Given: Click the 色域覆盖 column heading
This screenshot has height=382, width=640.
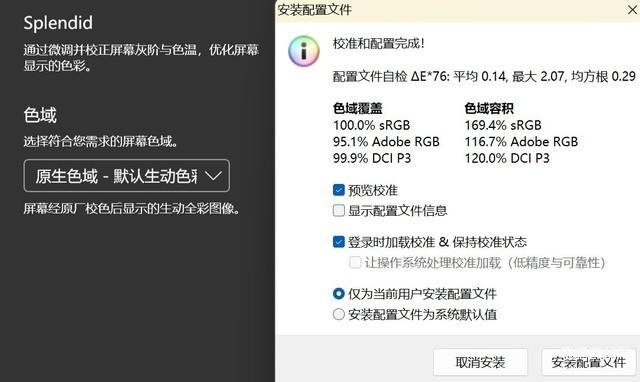Looking at the screenshot, I should (358, 109).
